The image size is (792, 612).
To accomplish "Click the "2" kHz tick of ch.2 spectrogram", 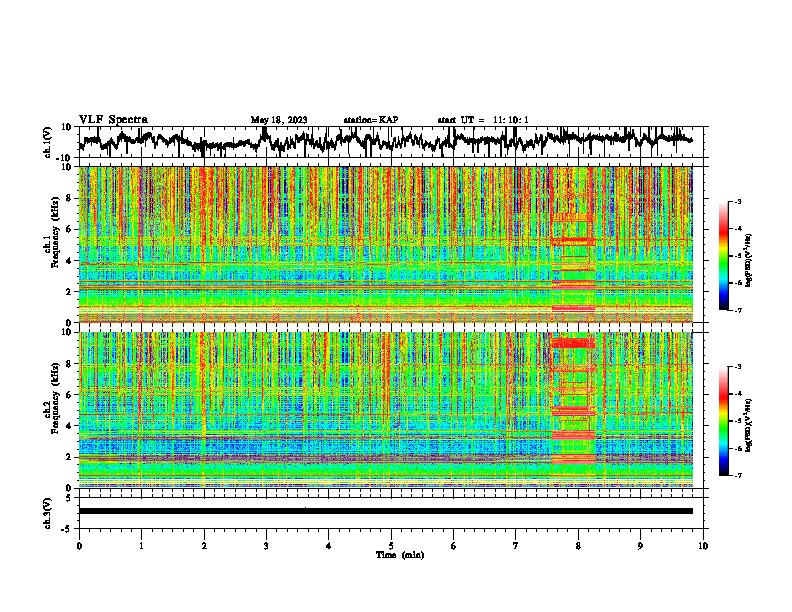I will 69,457.
